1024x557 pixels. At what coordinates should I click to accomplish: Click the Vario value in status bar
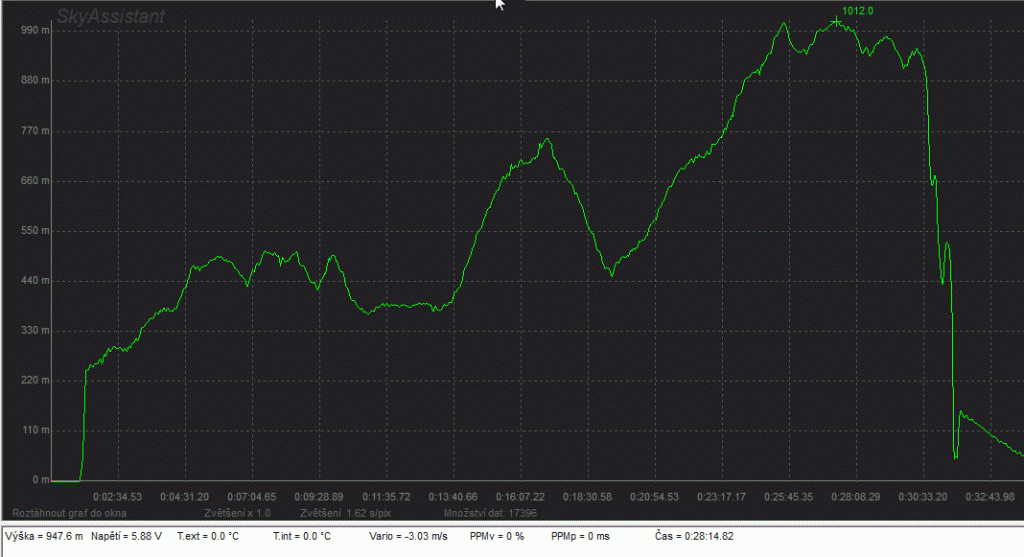point(406,537)
